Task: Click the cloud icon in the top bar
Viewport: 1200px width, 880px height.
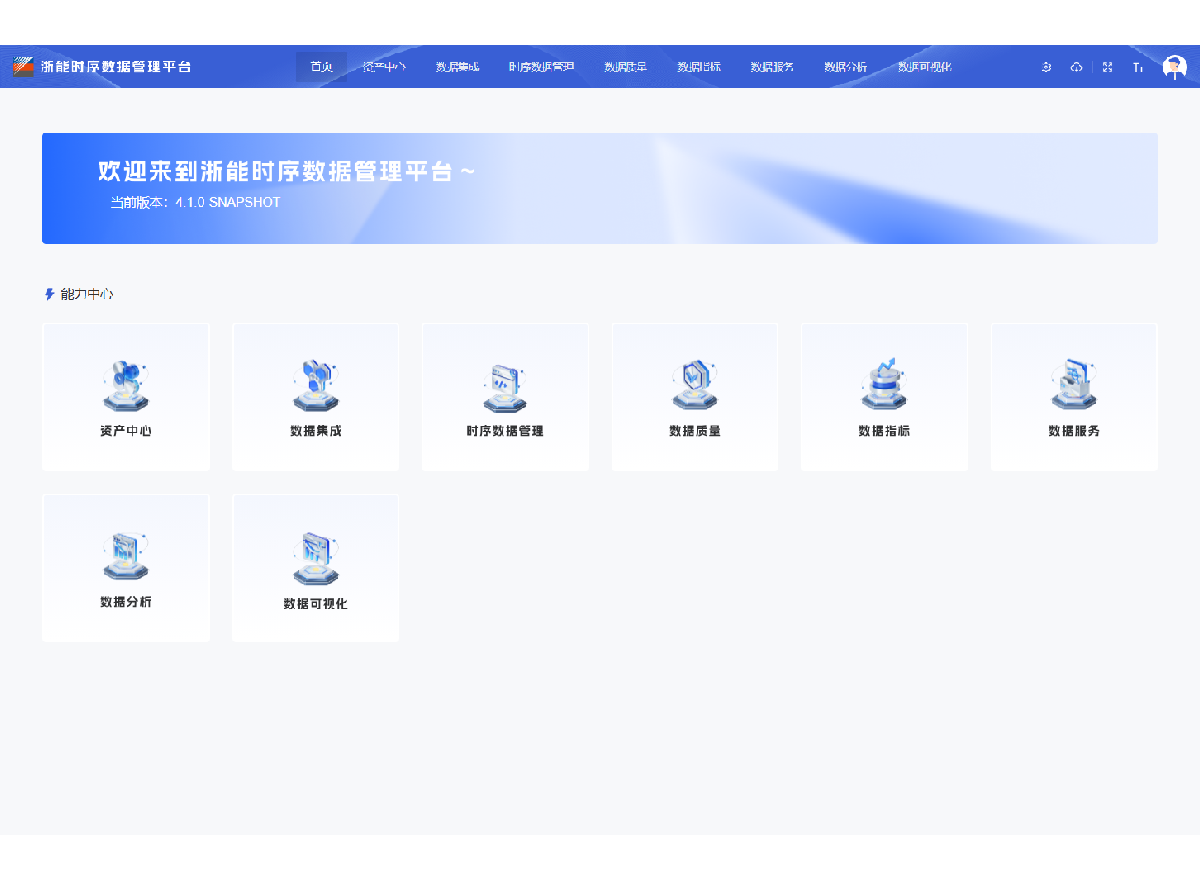Action: coord(1076,67)
